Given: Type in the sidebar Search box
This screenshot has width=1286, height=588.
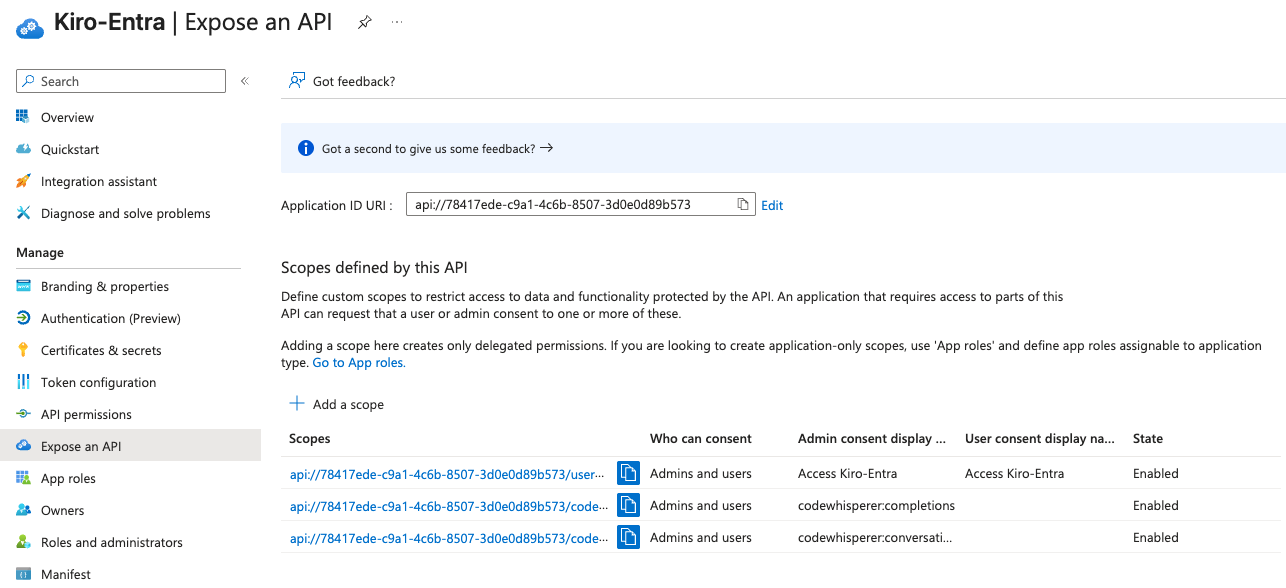Looking at the screenshot, I should [130, 81].
